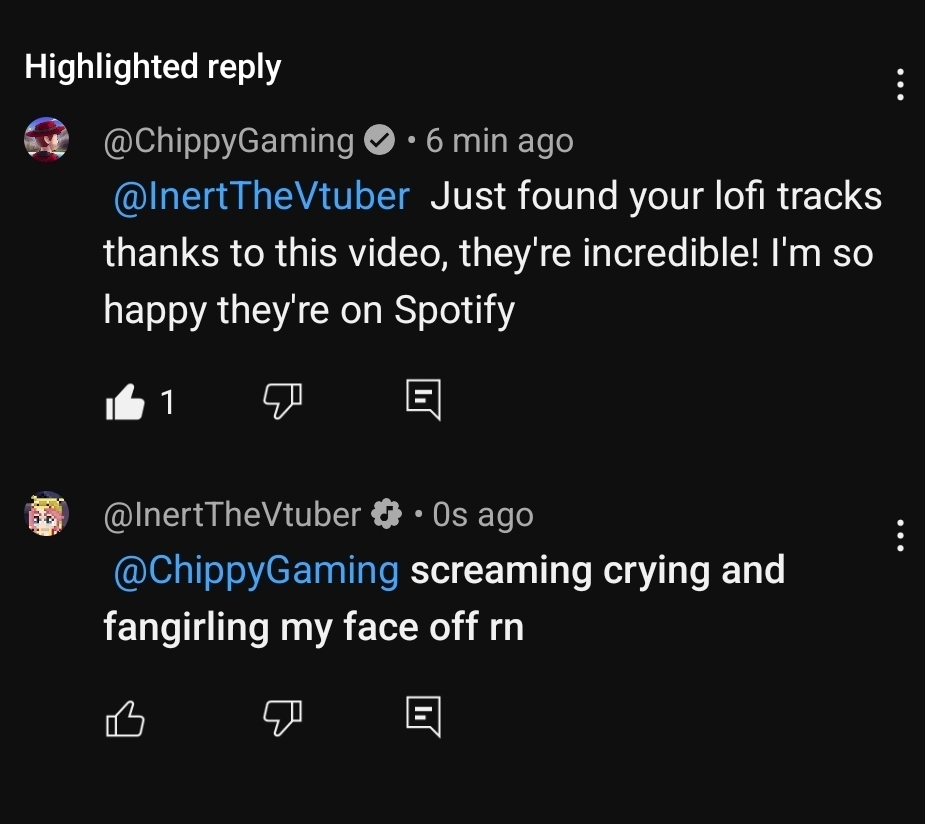Viewport: 925px width, 824px height.
Task: Open the @ChippyGaming commenter channel name
Action: (x=229, y=141)
